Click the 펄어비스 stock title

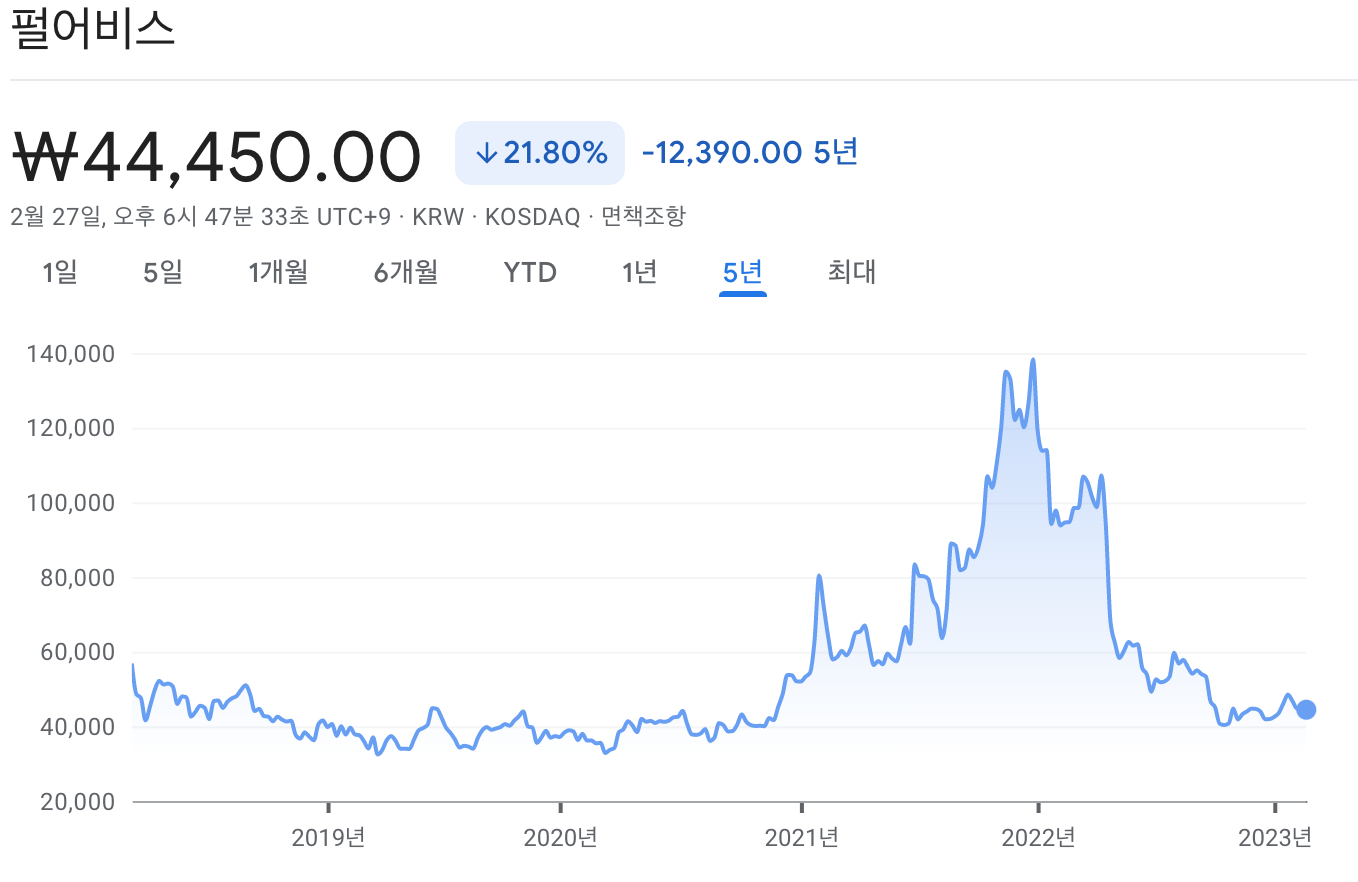tap(93, 30)
